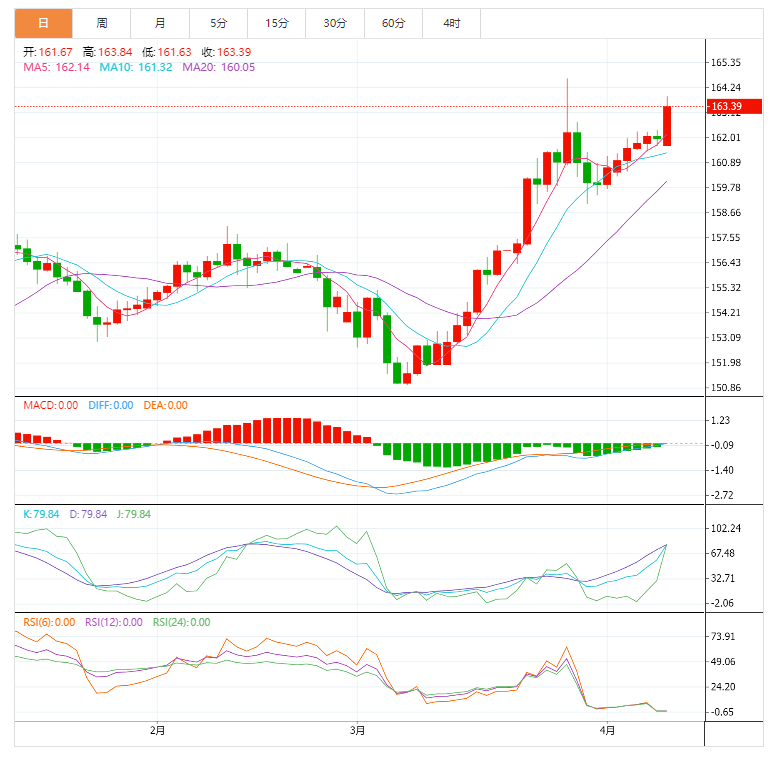
Task: Switch to the 周 weekly tab
Action: [x=102, y=23]
